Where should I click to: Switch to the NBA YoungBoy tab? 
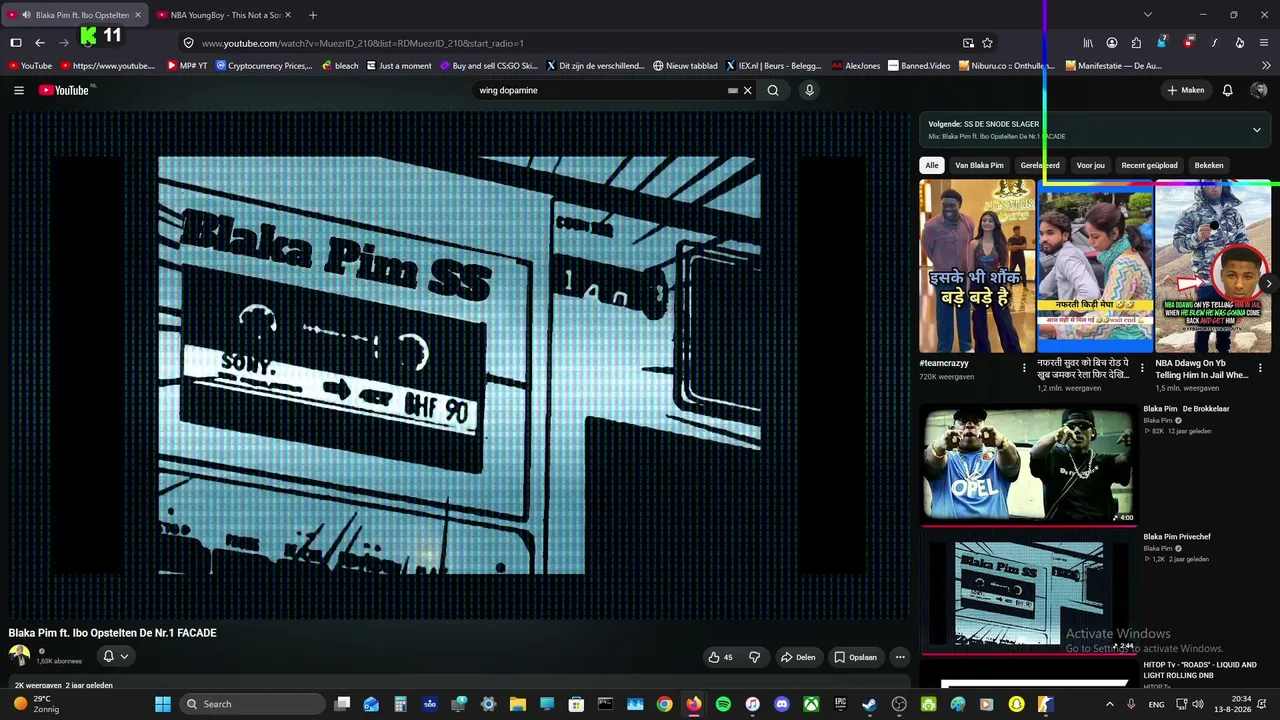[224, 15]
